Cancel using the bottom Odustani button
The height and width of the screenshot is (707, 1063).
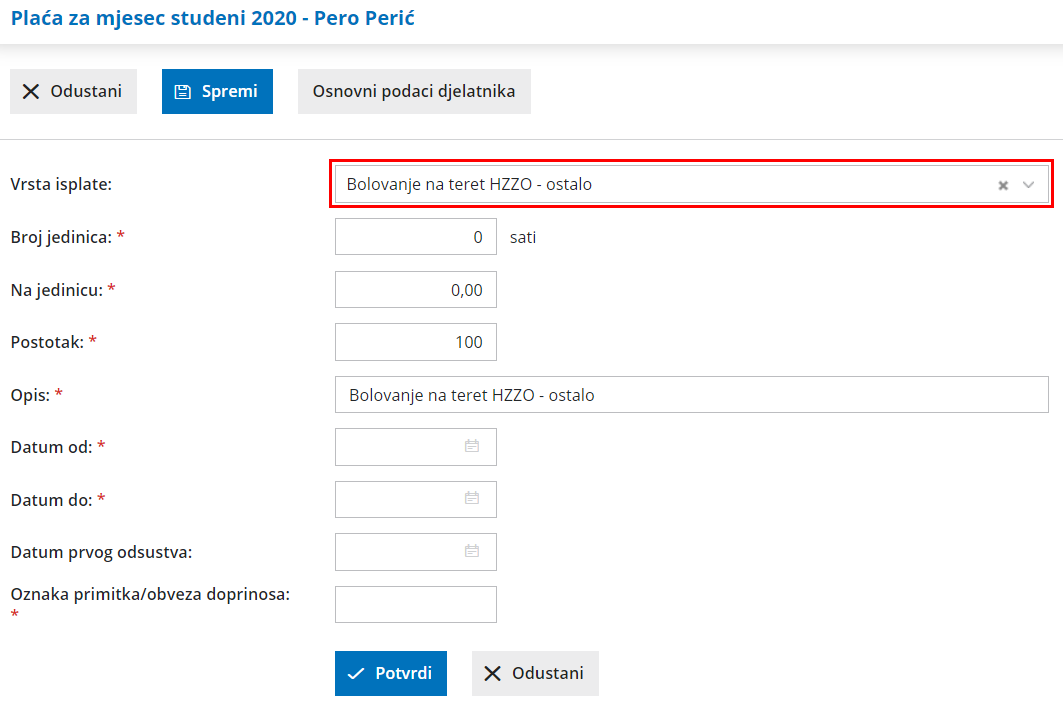click(535, 673)
